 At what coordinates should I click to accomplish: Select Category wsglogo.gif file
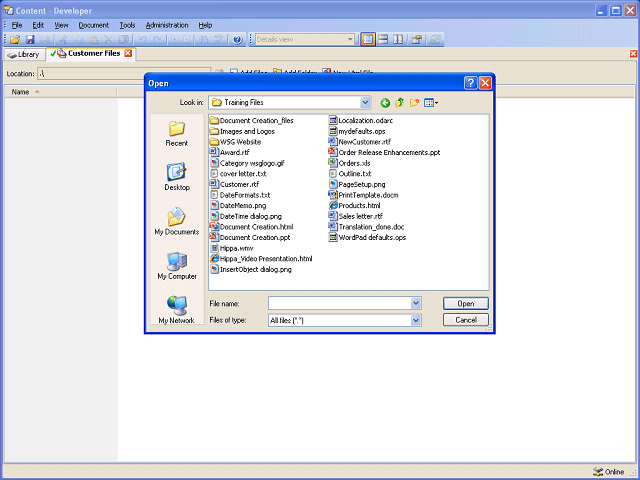(x=247, y=163)
